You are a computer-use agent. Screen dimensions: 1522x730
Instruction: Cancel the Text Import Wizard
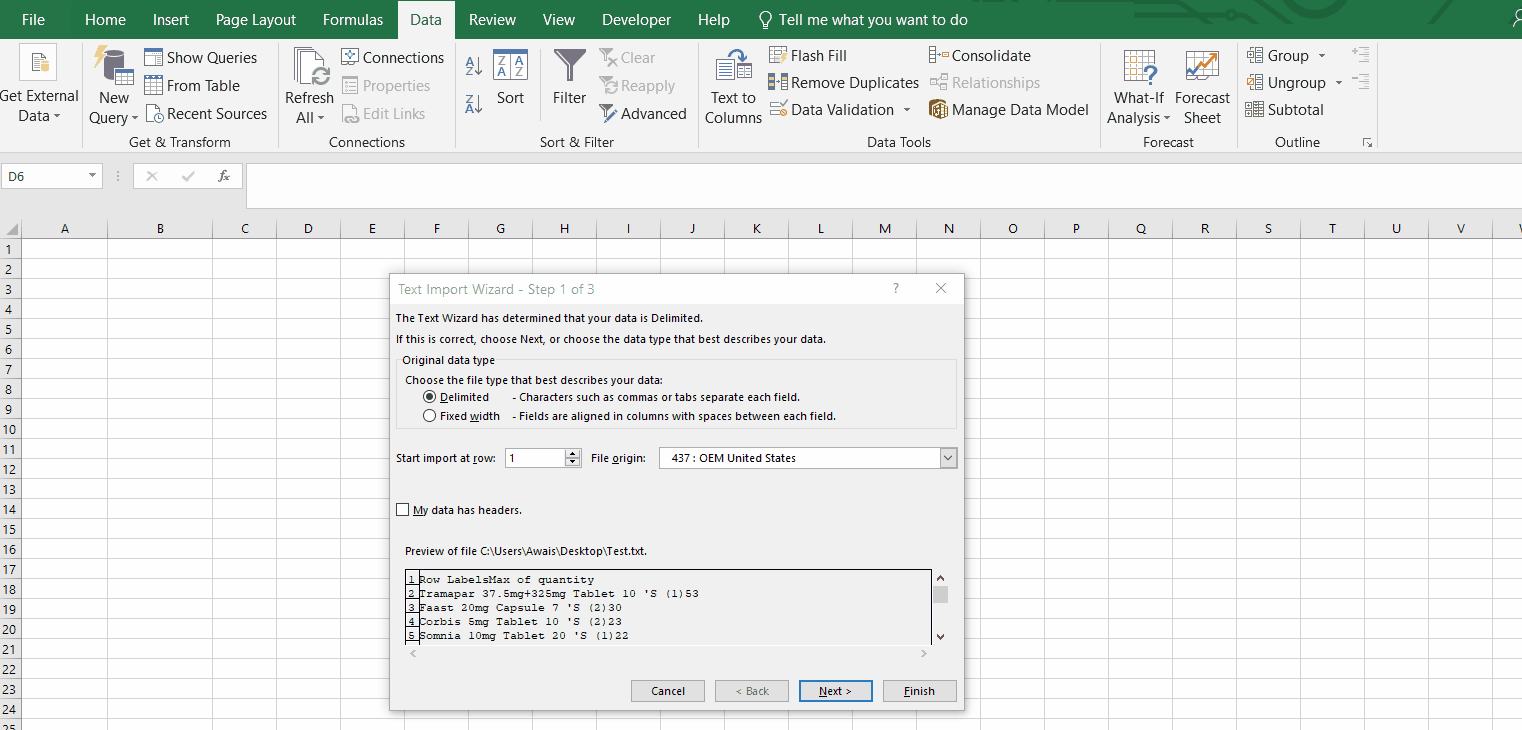(x=668, y=691)
